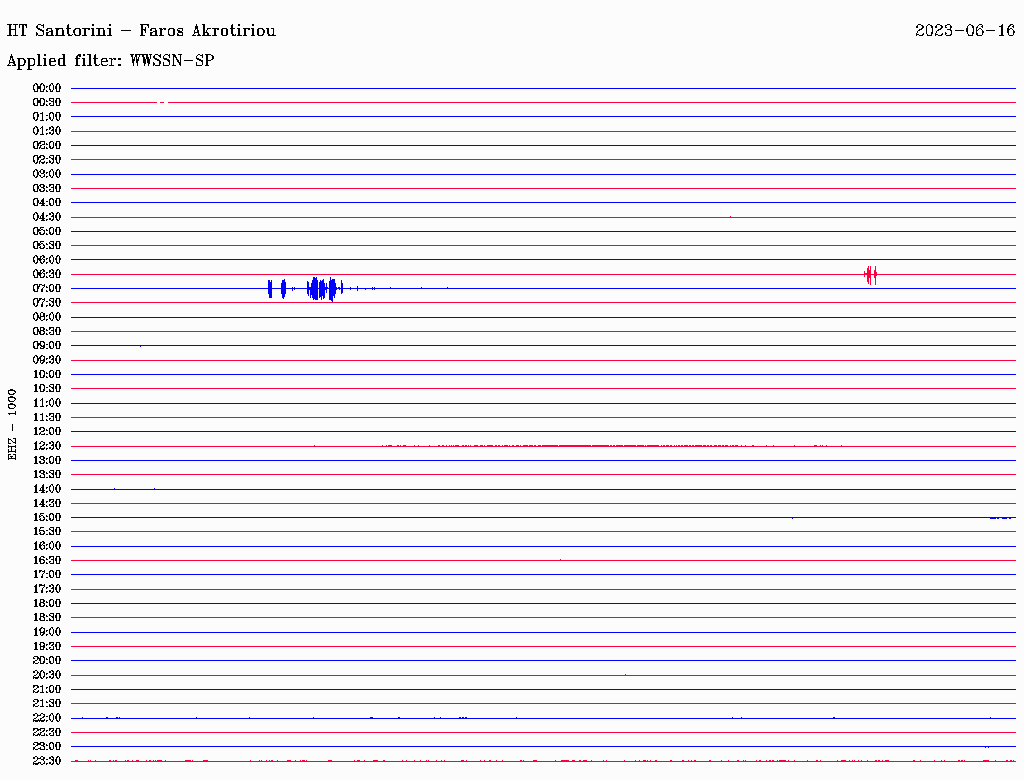Click the 'Applied filter: WWSSN-SP' label
This screenshot has height=780, width=1024.
[110, 61]
